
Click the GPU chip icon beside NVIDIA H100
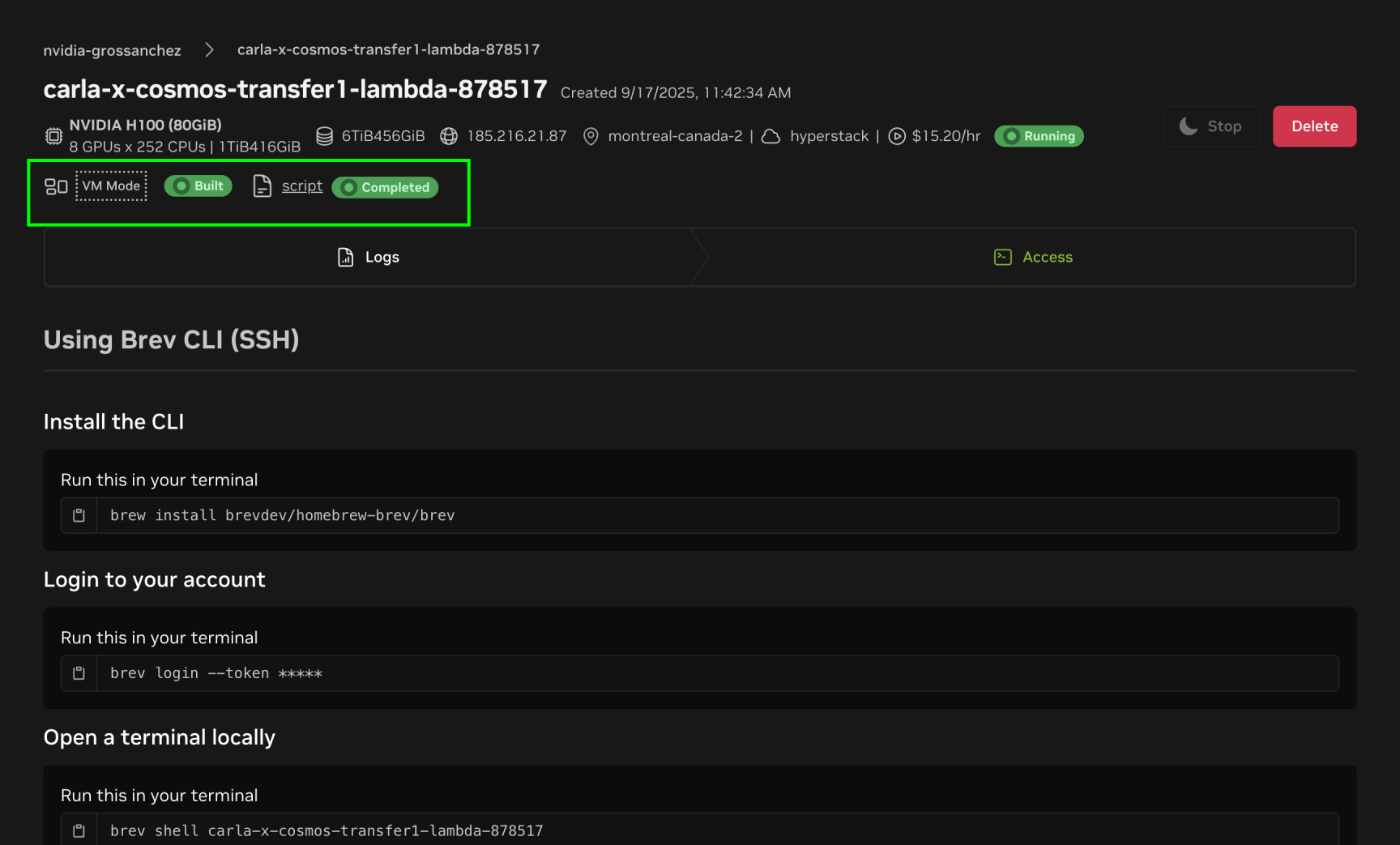pos(53,136)
